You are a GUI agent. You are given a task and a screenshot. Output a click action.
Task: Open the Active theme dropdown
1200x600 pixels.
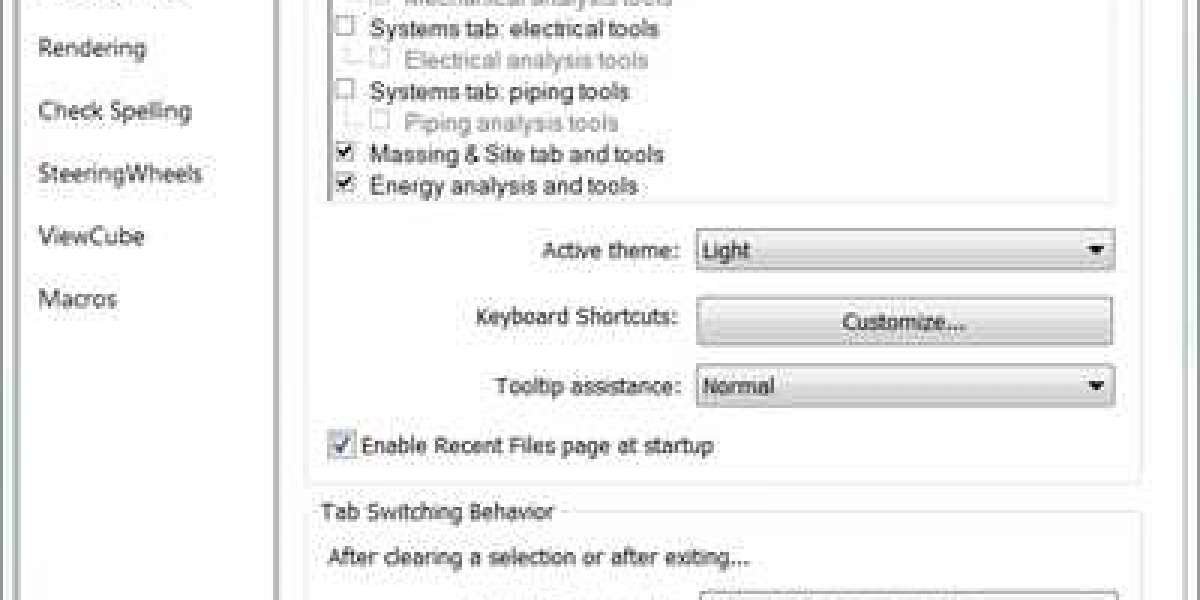pos(905,249)
